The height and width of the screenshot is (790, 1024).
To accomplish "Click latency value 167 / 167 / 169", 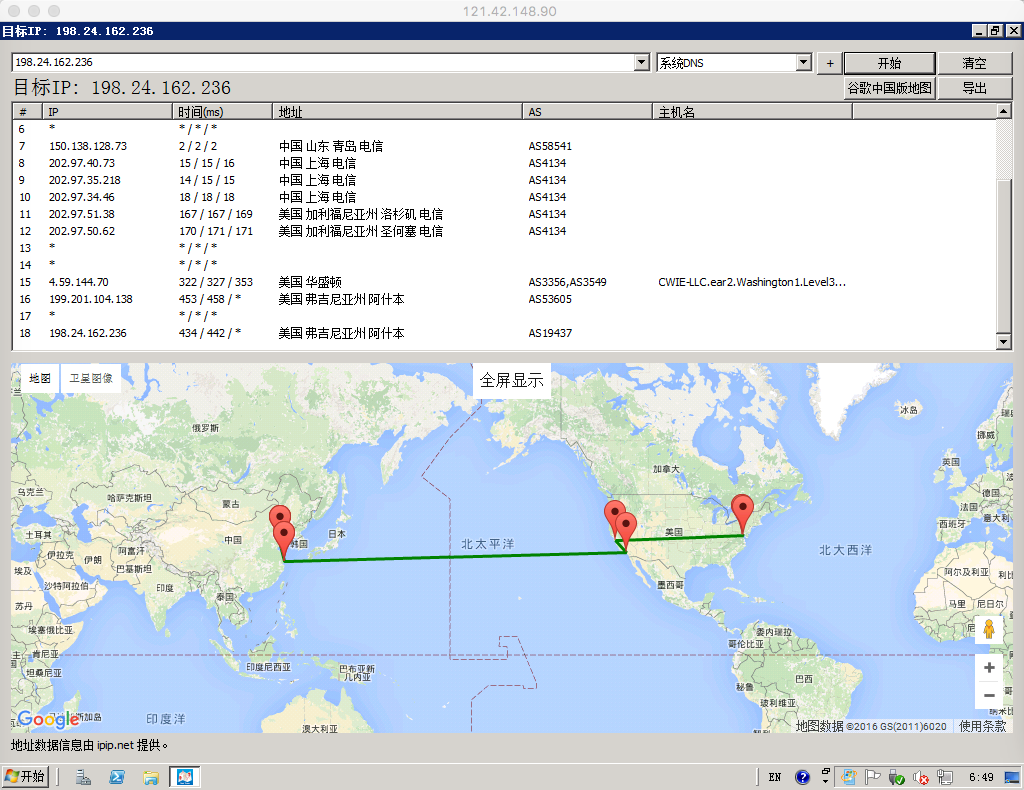I will click(216, 214).
